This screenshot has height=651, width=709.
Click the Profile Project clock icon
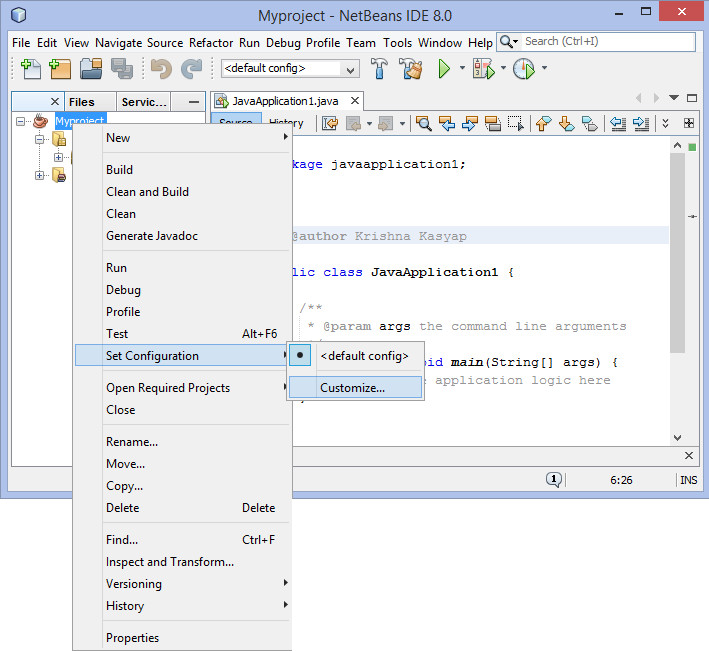(523, 69)
